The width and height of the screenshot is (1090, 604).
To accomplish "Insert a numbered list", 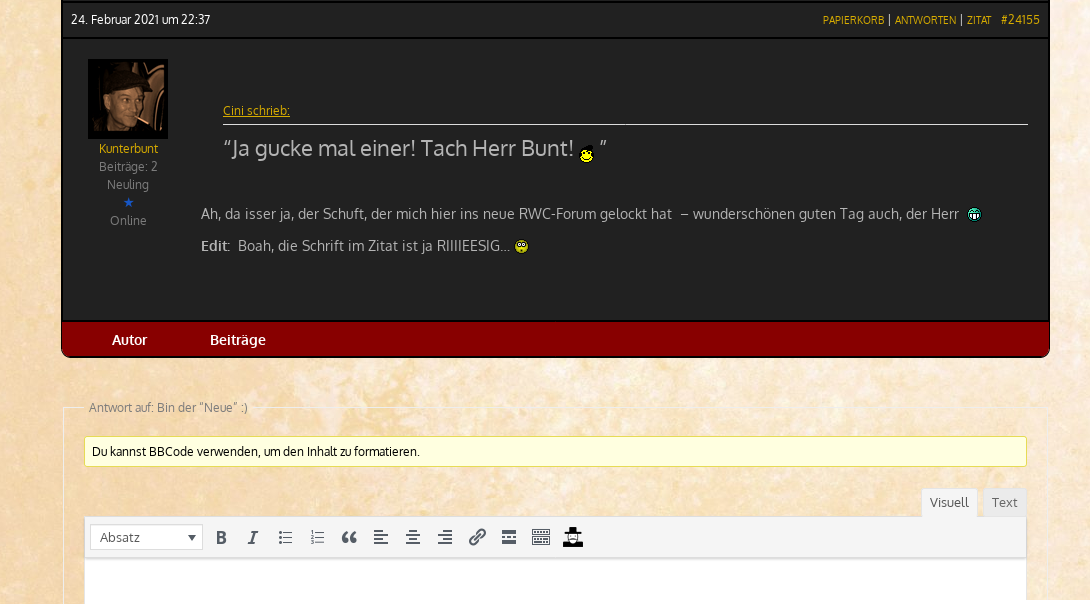I will [317, 537].
